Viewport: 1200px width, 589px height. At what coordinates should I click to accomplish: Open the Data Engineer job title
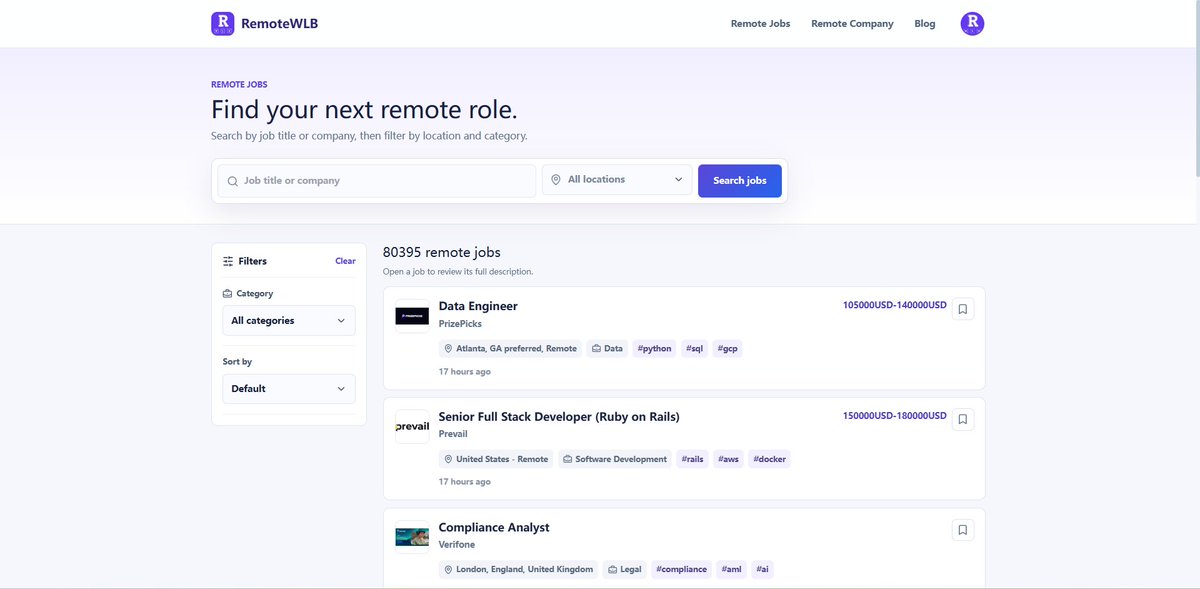click(x=478, y=306)
